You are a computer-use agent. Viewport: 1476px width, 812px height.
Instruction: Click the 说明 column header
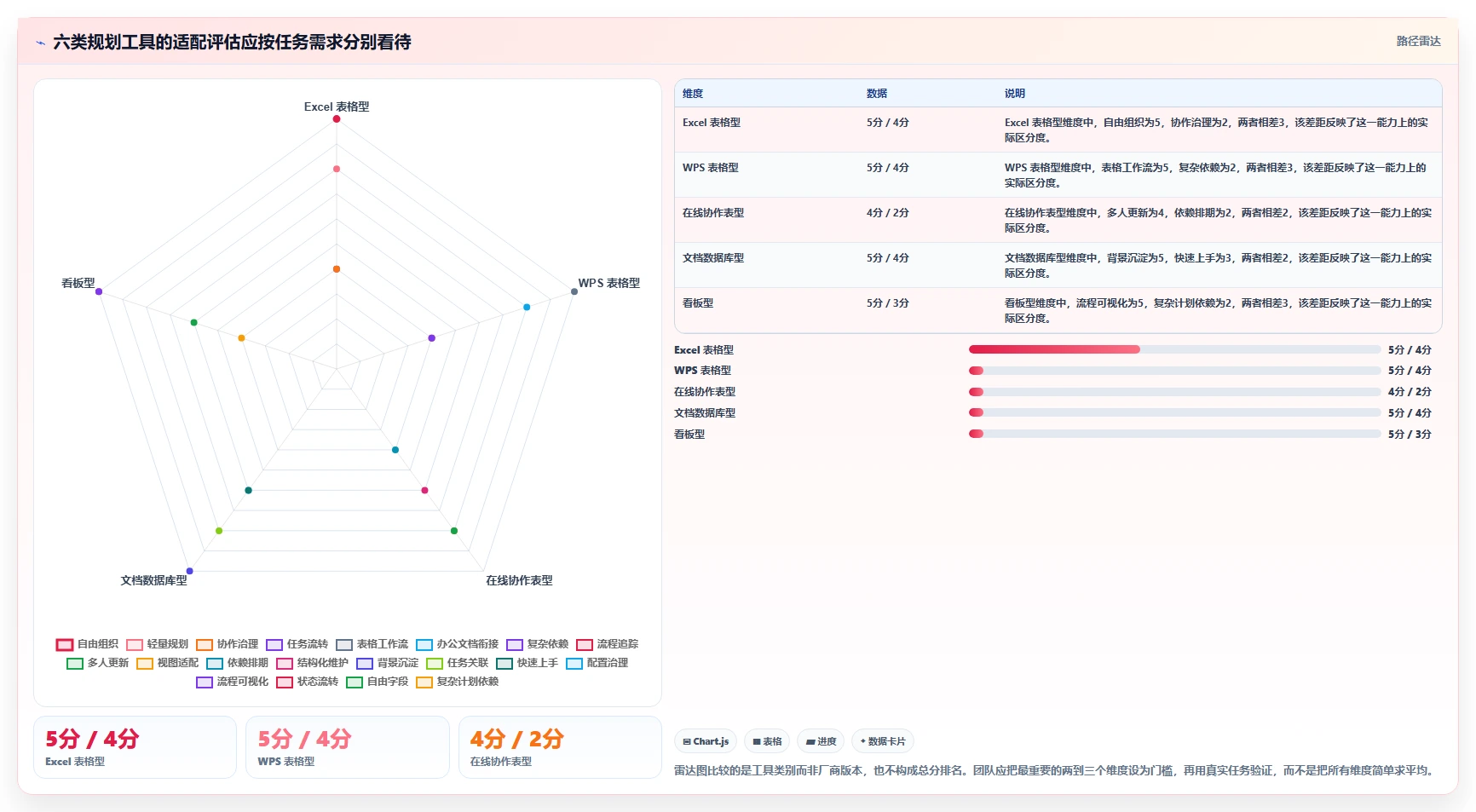pos(1015,94)
